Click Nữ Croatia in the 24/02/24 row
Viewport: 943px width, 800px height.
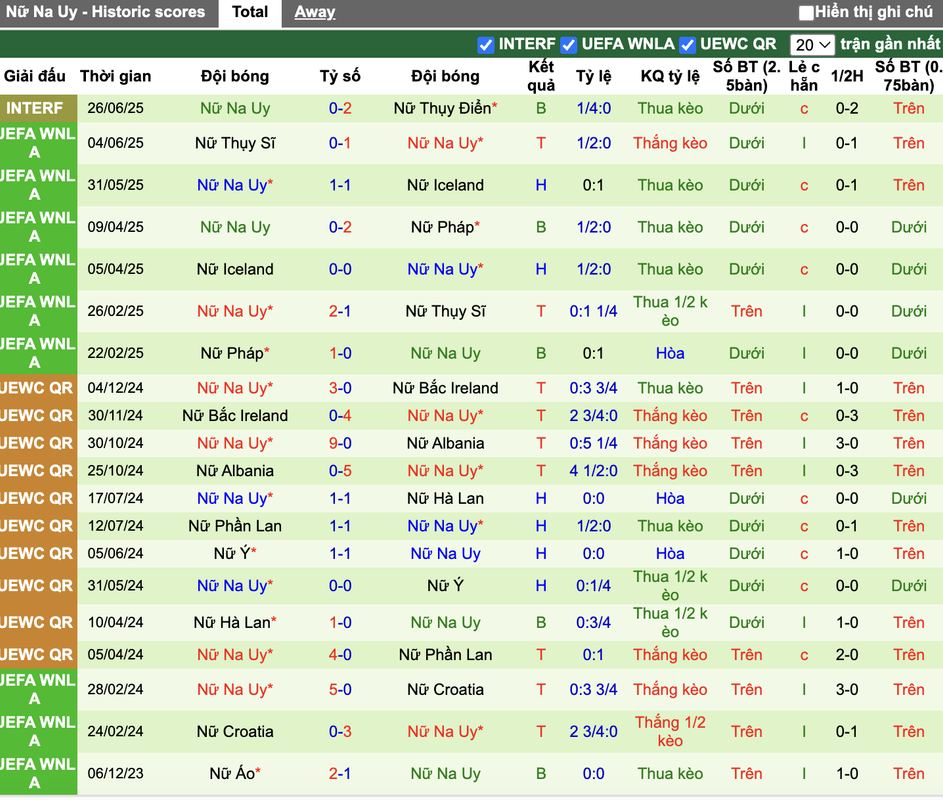235,732
